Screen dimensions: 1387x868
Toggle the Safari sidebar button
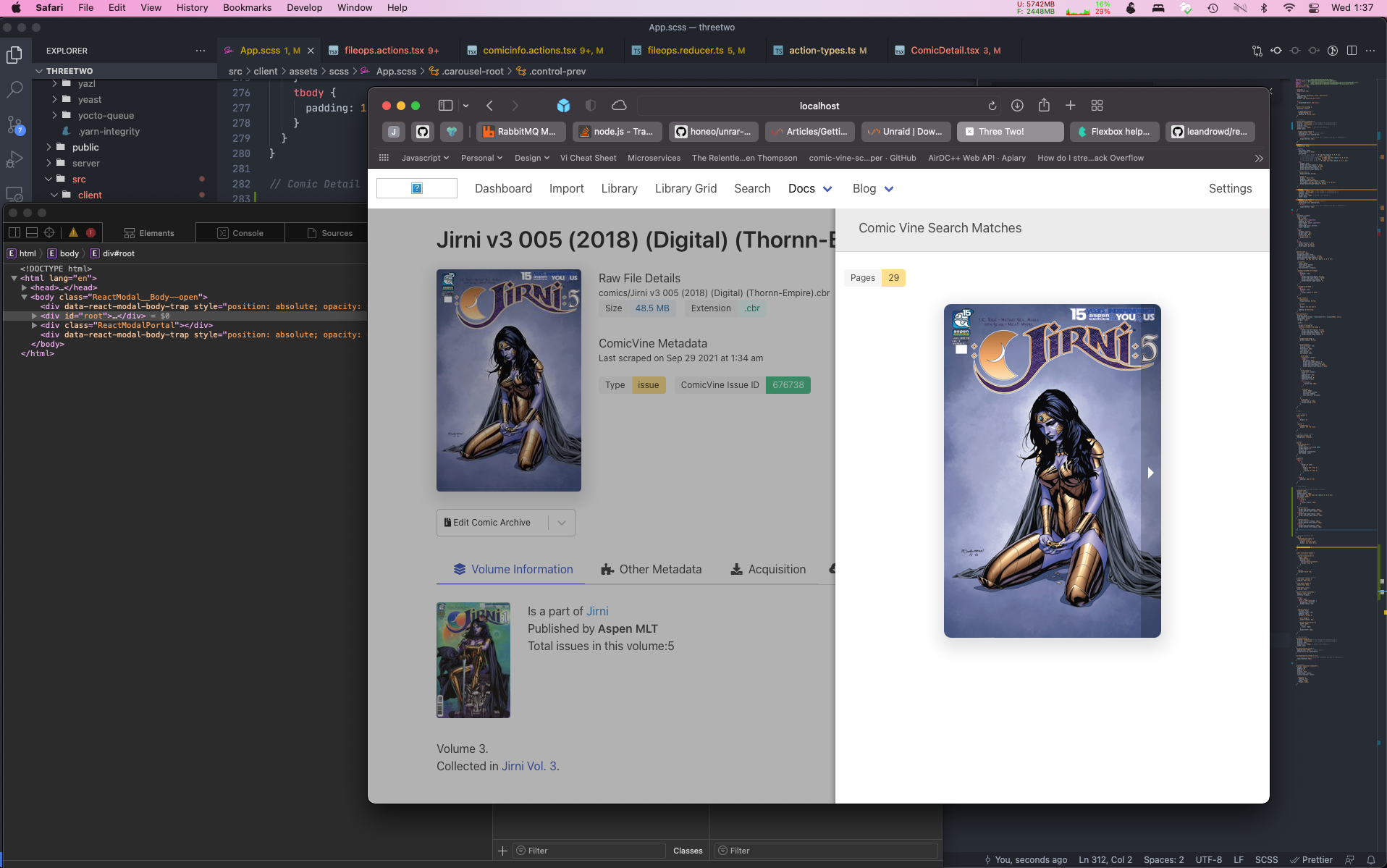[445, 106]
